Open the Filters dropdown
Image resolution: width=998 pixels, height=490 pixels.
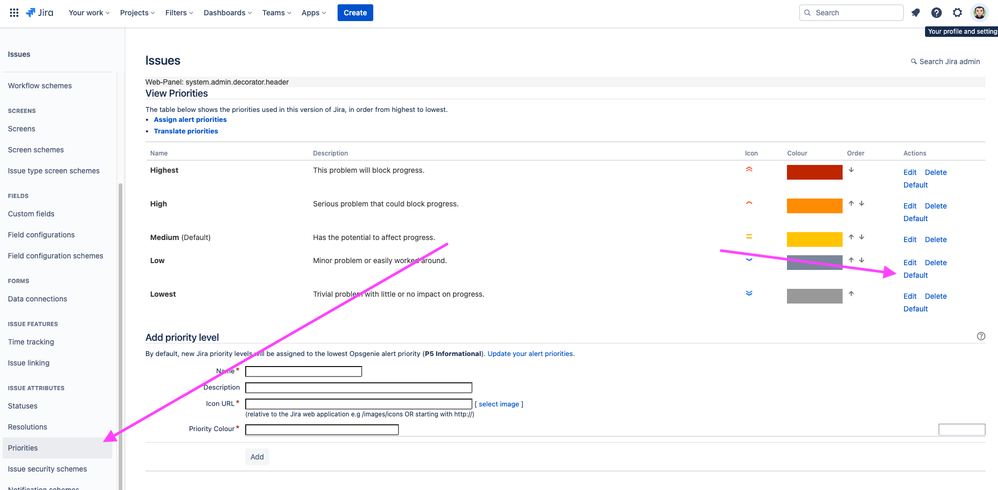pos(179,13)
